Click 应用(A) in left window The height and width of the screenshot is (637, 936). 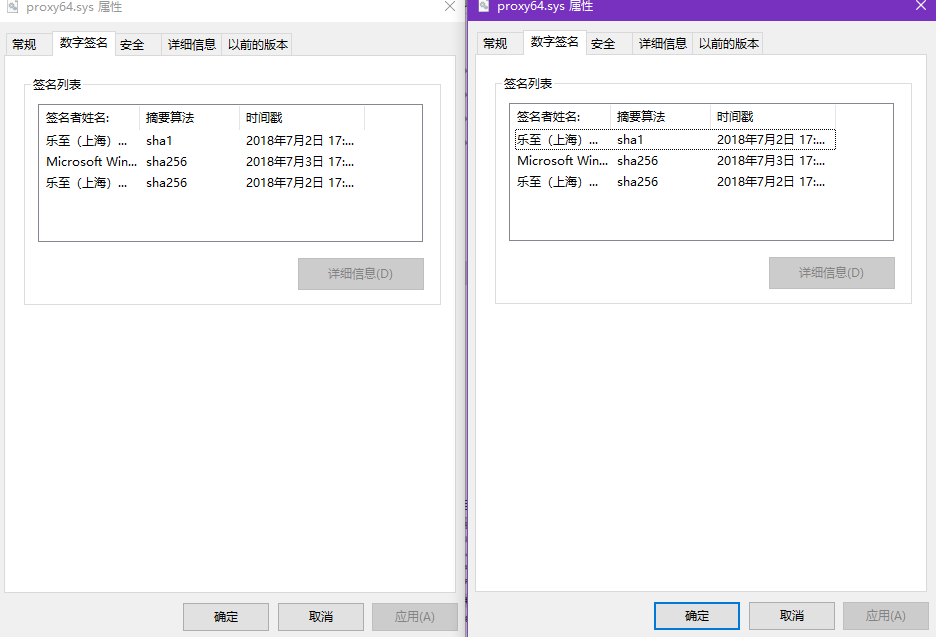click(415, 617)
